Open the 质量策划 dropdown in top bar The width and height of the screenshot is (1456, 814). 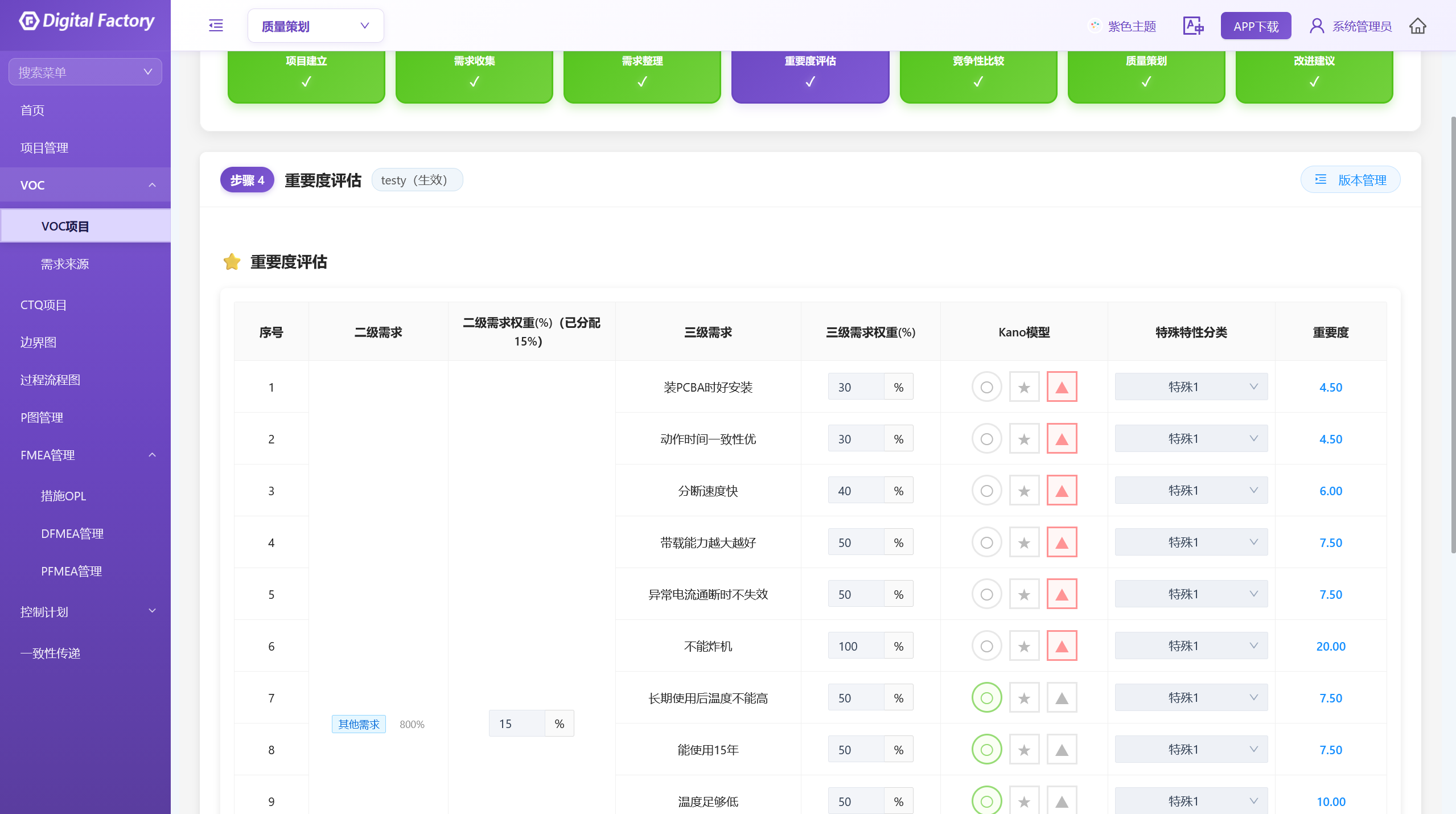(x=315, y=26)
